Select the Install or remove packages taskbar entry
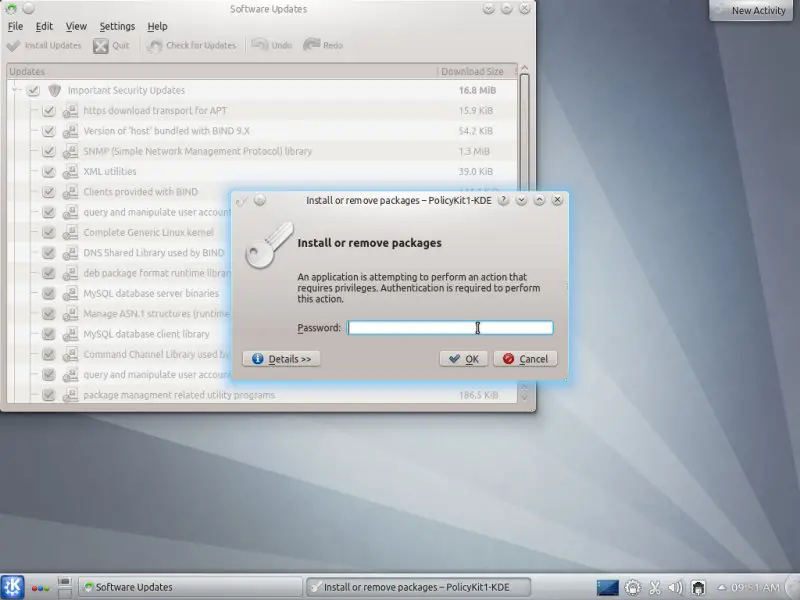800x600 pixels. [x=418, y=587]
